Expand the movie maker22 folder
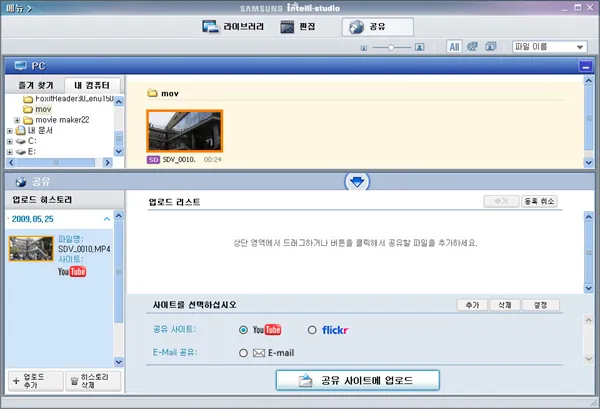The height and width of the screenshot is (409, 600). coord(17,120)
